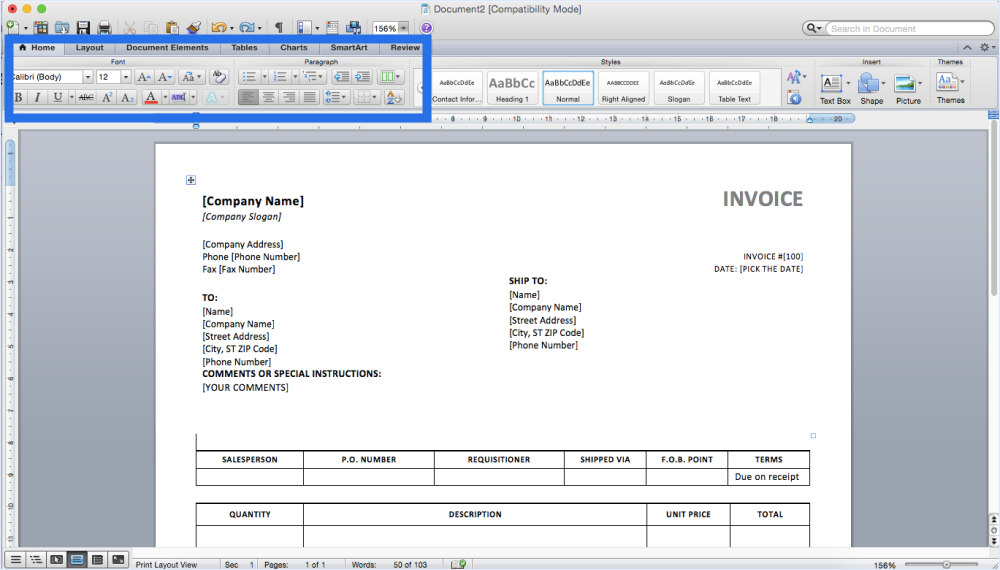Viewport: 1000px width, 570px height.
Task: Click the Print icon in toolbar
Action: pyautogui.click(x=103, y=28)
